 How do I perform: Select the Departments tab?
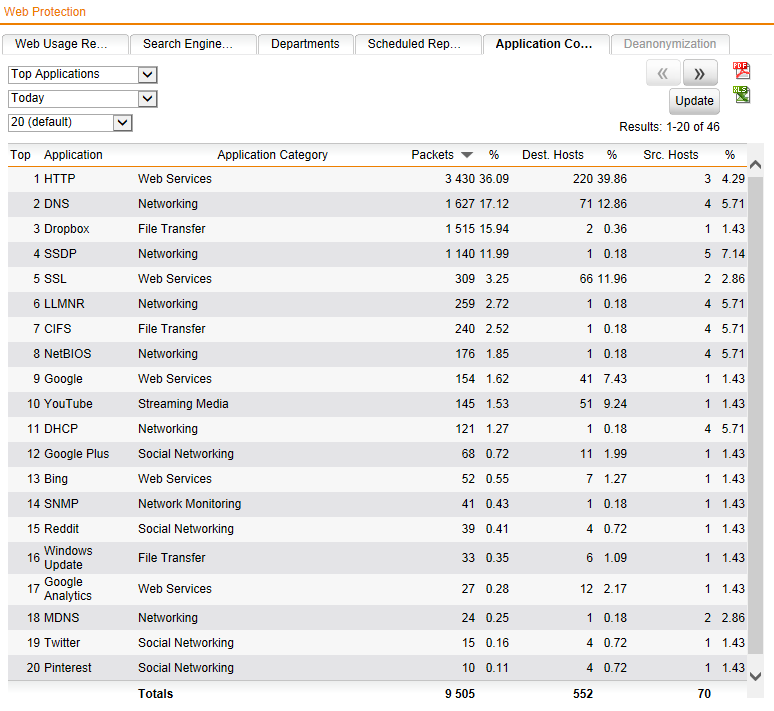[305, 44]
